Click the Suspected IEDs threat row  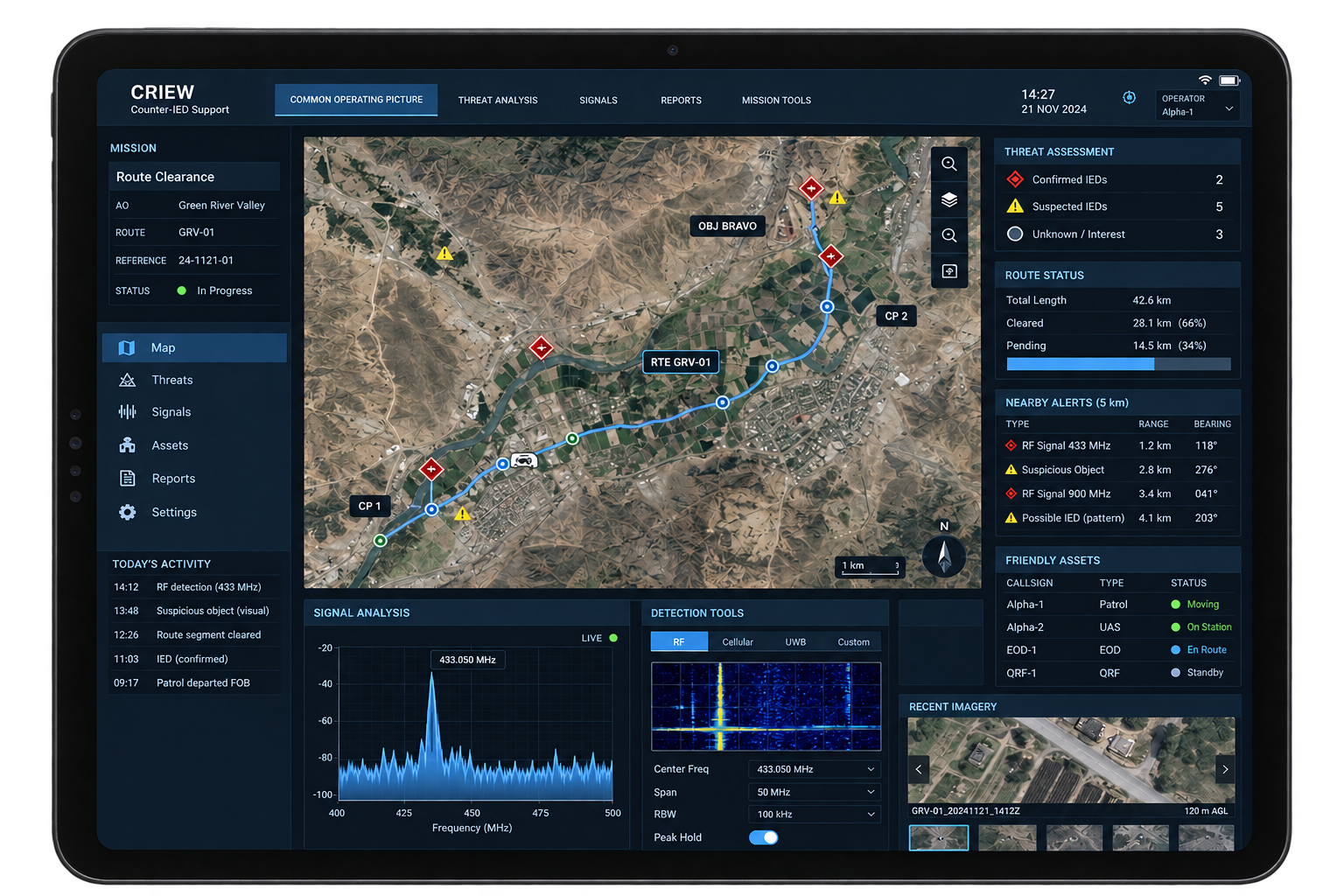click(1118, 206)
